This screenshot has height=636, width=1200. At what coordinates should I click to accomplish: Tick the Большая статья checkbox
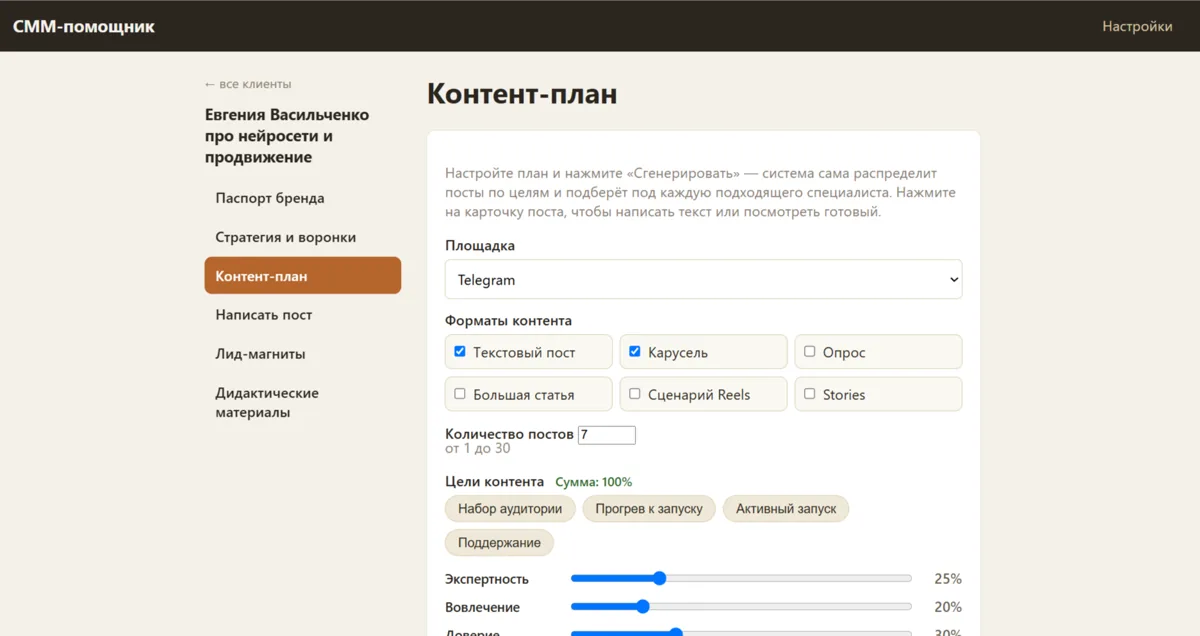pyautogui.click(x=460, y=394)
